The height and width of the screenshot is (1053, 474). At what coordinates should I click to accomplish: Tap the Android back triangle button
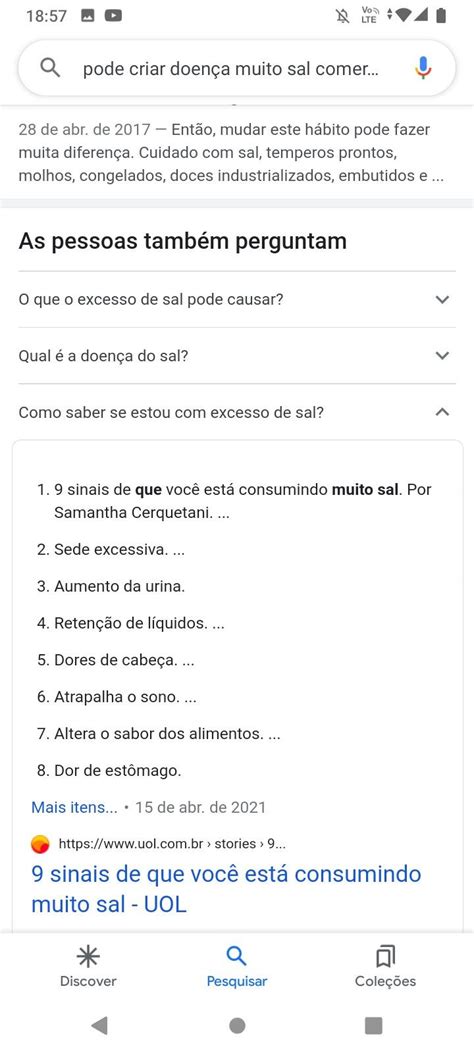coord(99,1025)
